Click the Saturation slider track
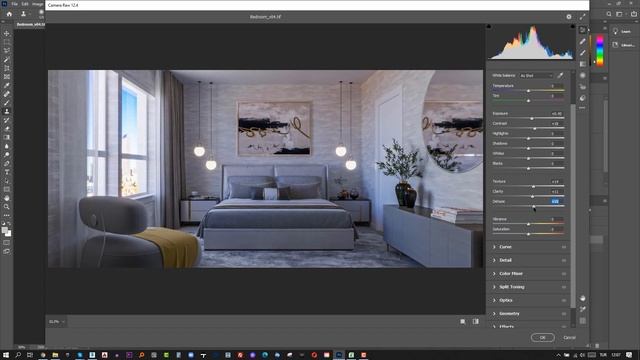 528,234
